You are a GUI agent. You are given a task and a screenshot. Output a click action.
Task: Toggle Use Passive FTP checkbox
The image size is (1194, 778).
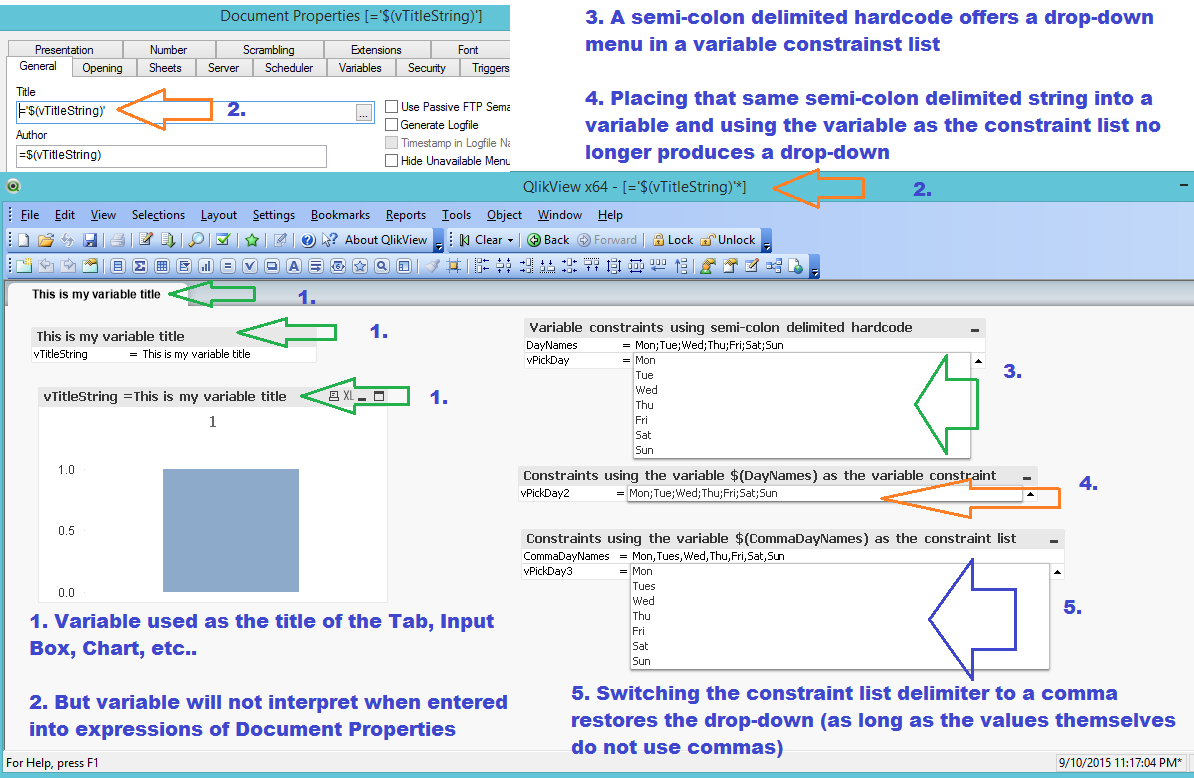391,107
